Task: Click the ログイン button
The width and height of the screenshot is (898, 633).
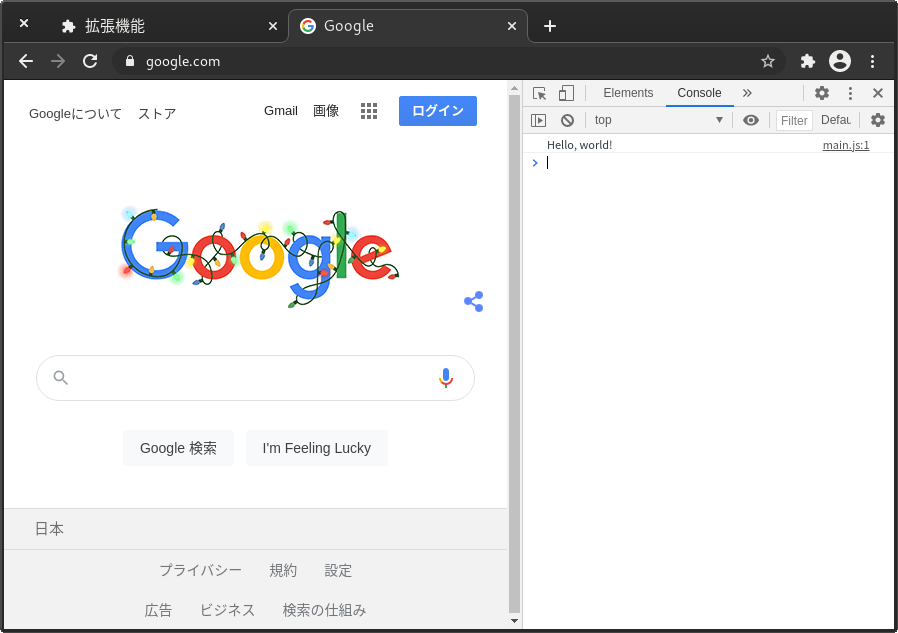Action: pyautogui.click(x=437, y=111)
